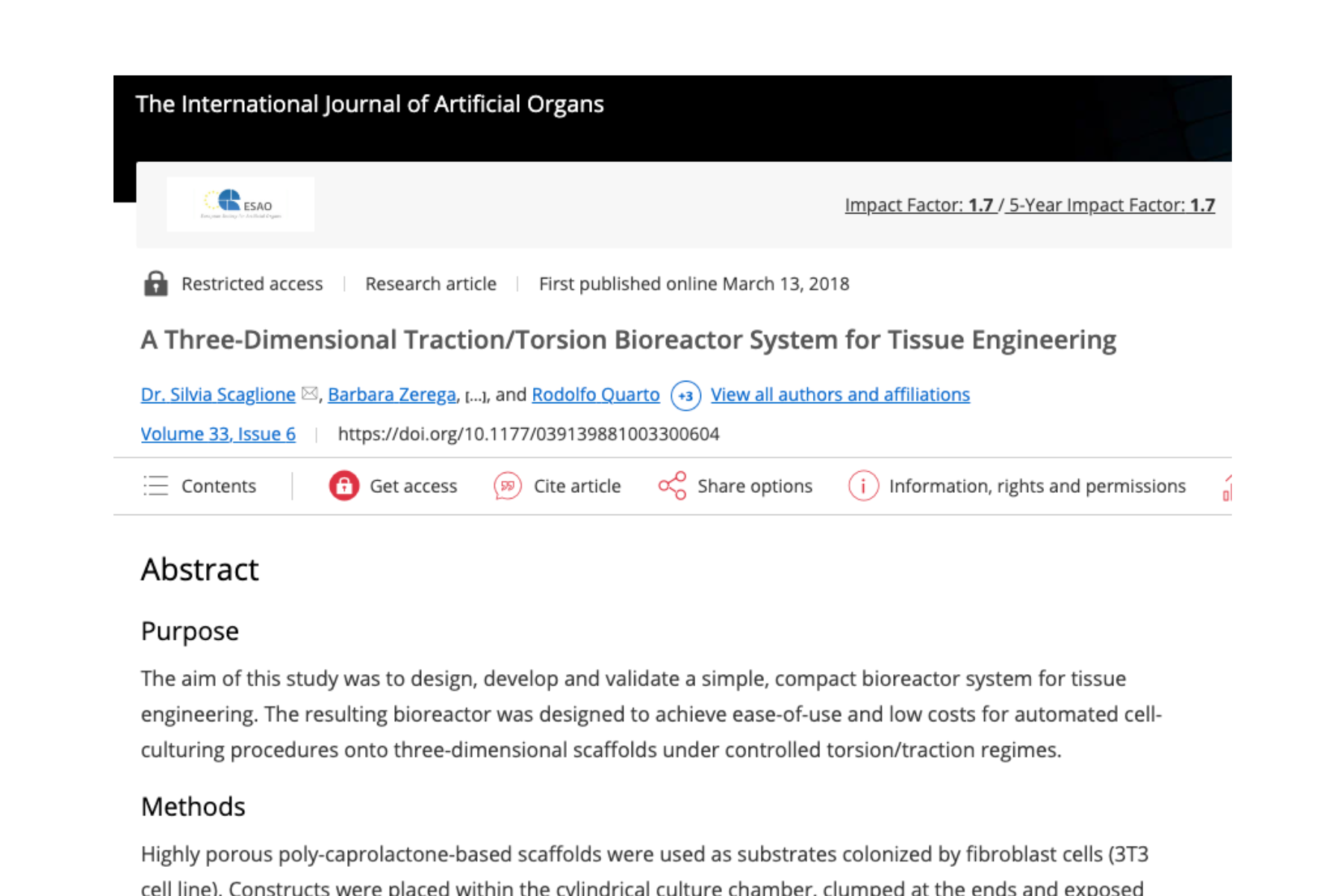1344x896 pixels.
Task: Click the Methods subheading
Action: point(193,806)
